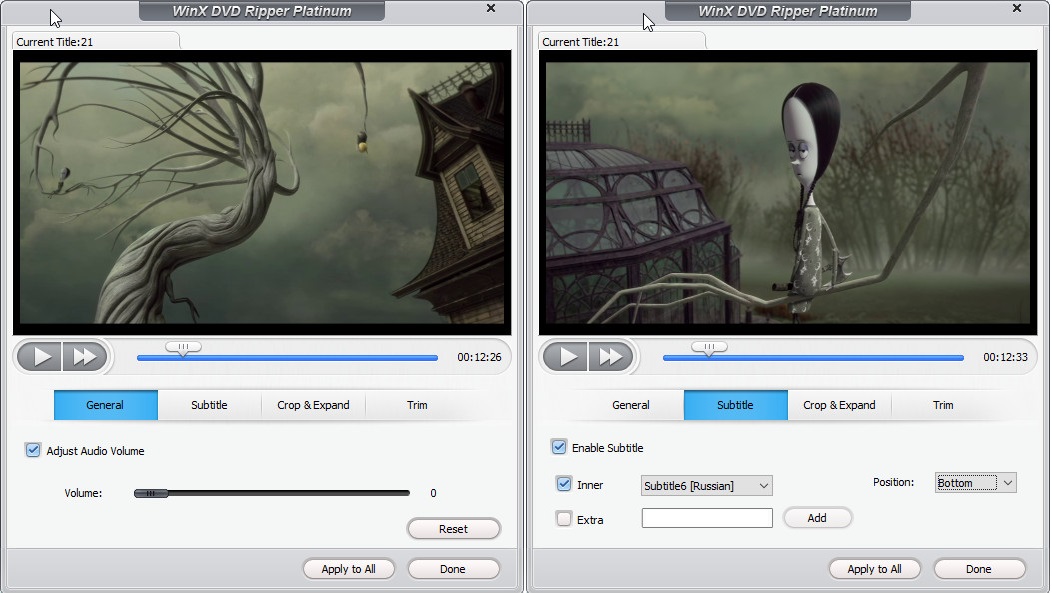Screen dimensions: 1052x593
Task: Enable the Extra subtitle checkbox
Action: pyautogui.click(x=564, y=519)
